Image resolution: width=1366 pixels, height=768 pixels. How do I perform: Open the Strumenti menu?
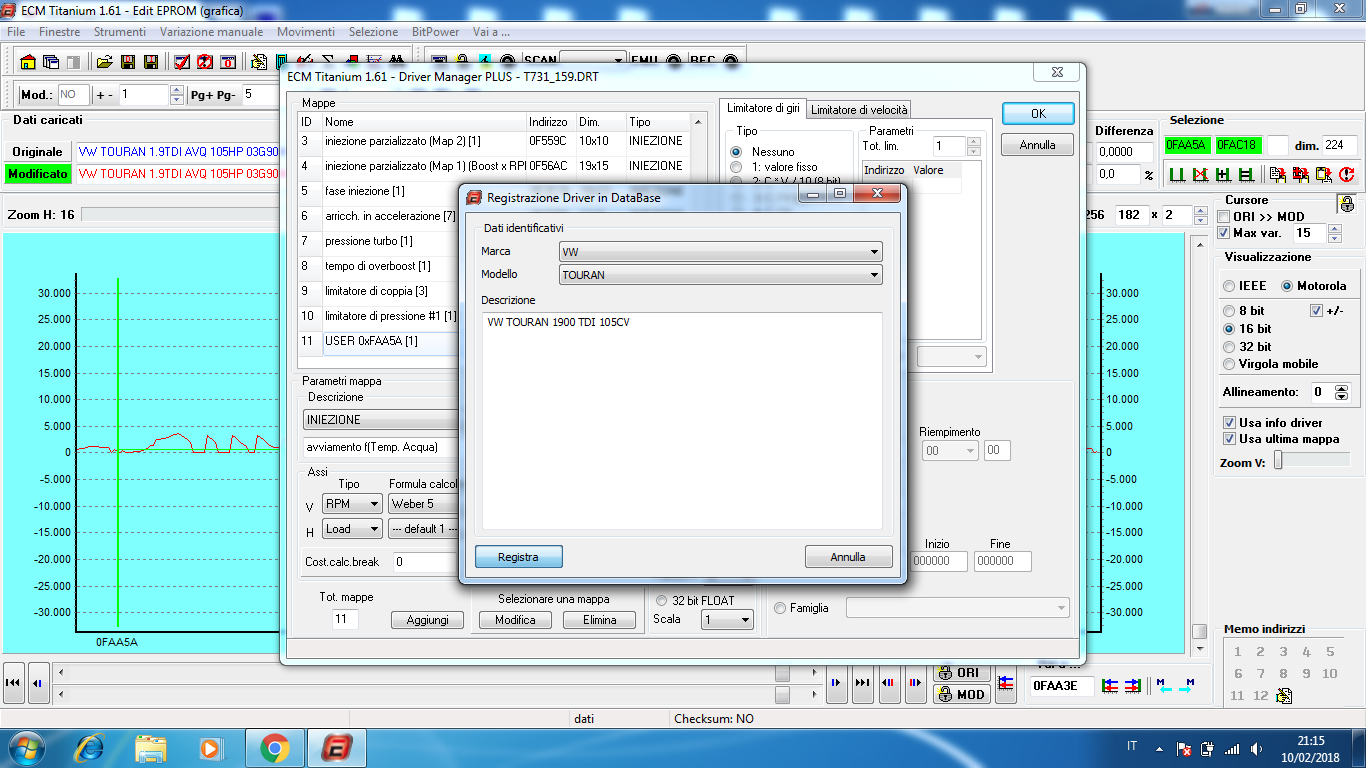click(120, 32)
